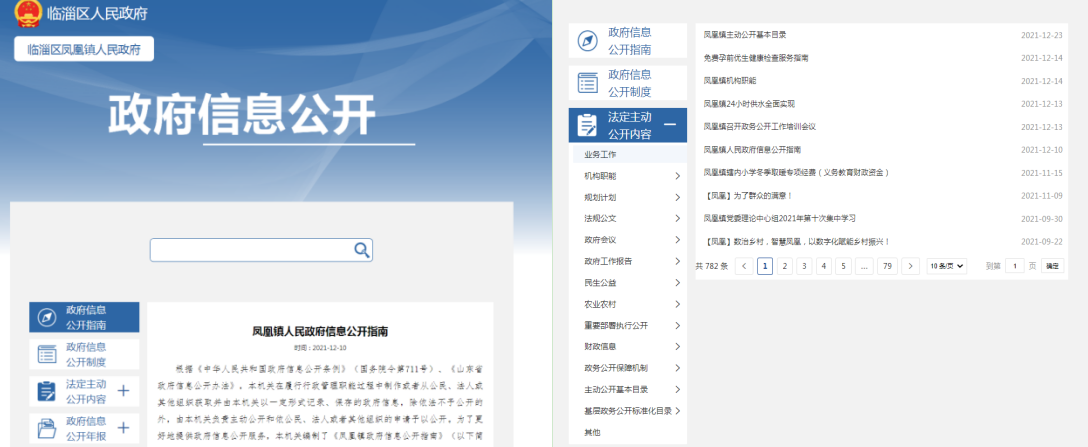Click compass icon for 政府信息公开指南 in left page
1088x447 pixels.
coord(46,317)
